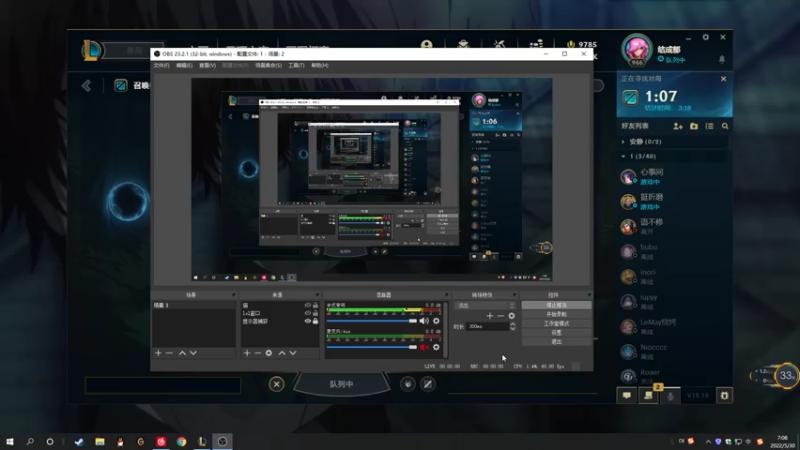Collapse the 1 (3/40) friend group

673,156
